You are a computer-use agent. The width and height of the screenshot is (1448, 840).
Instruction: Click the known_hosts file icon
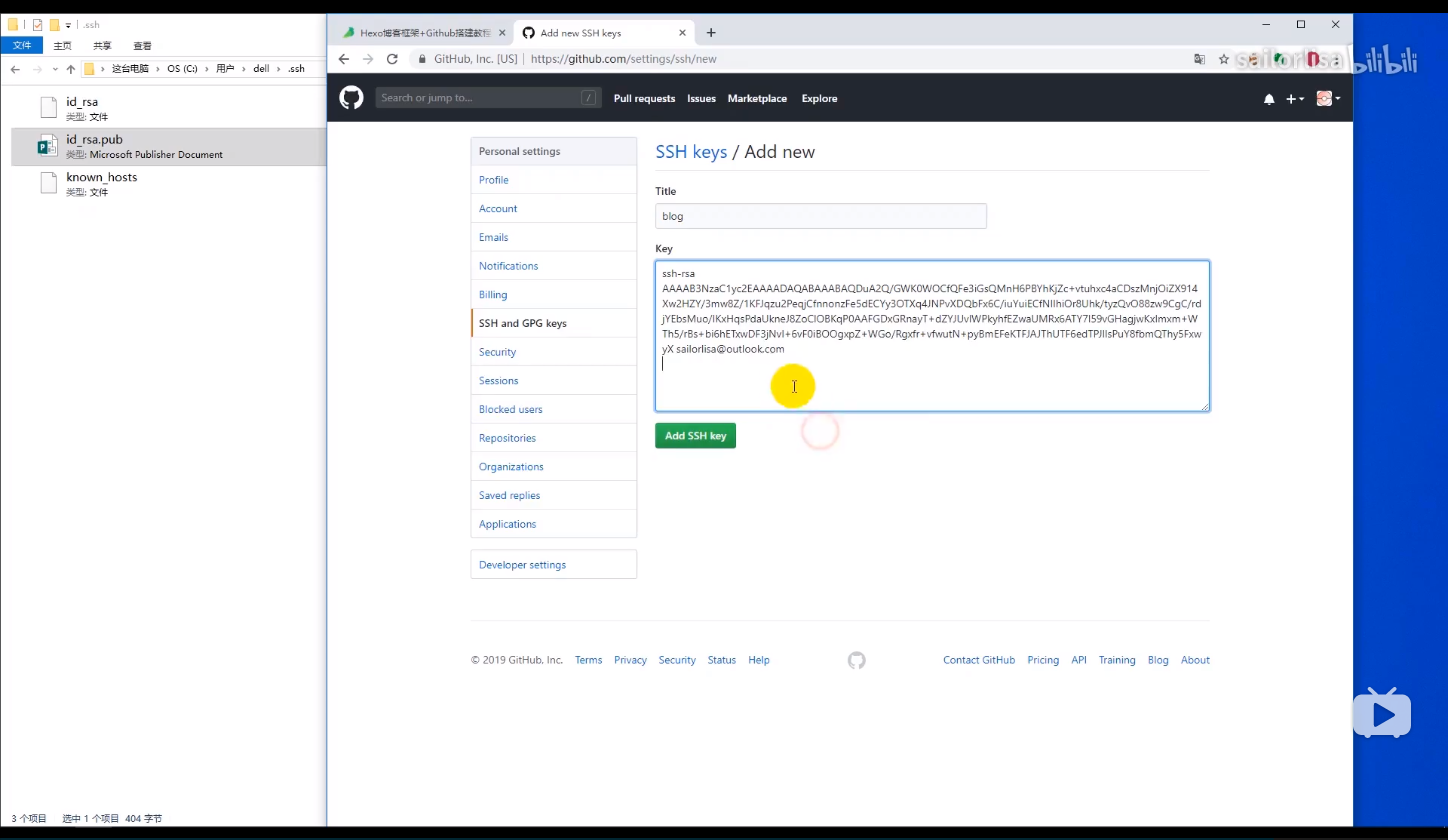(48, 183)
